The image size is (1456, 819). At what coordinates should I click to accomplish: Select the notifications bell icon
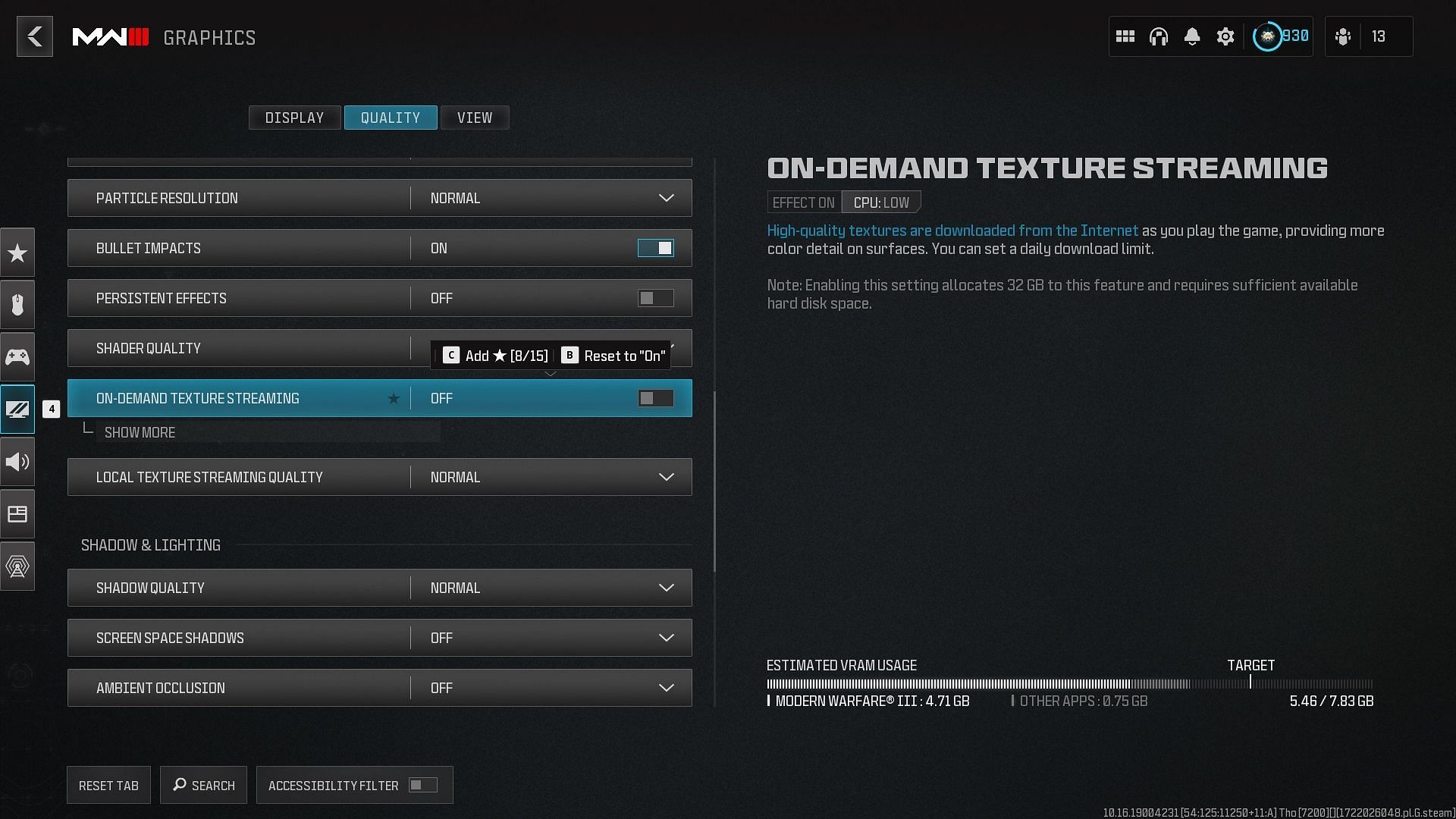tap(1192, 37)
